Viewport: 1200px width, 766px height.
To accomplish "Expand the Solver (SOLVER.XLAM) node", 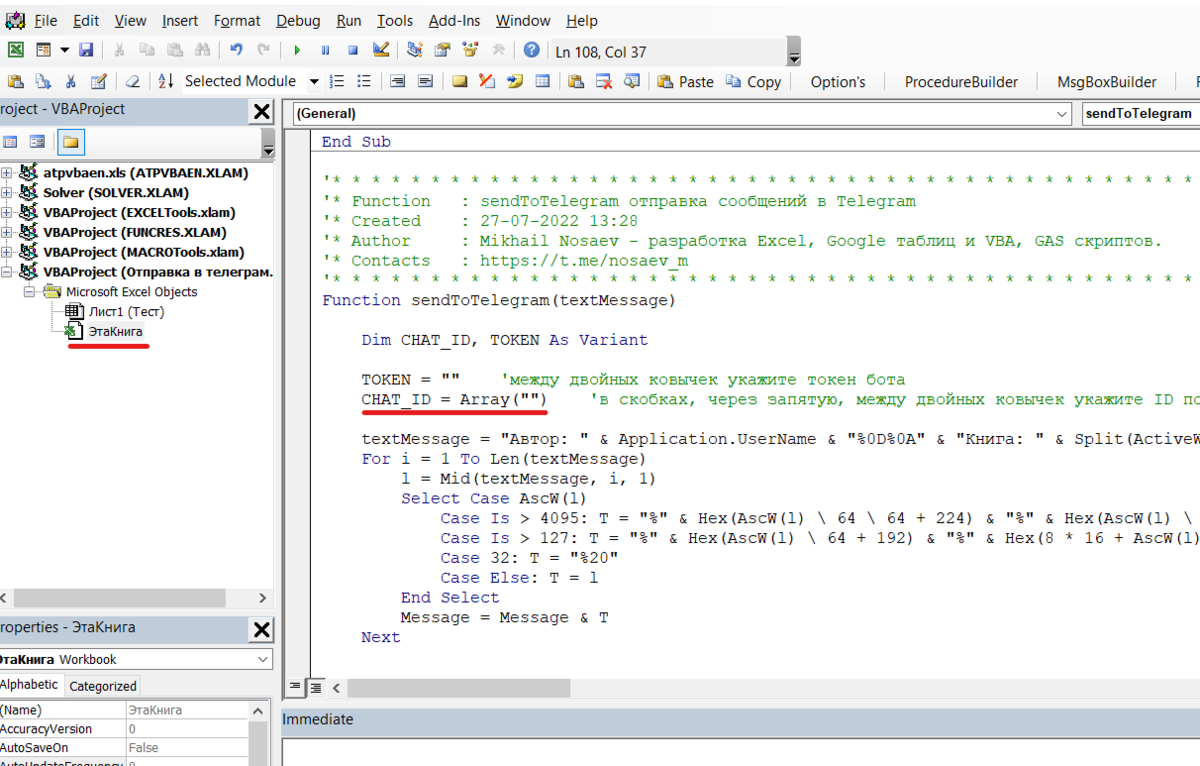I will pyautogui.click(x=7, y=193).
